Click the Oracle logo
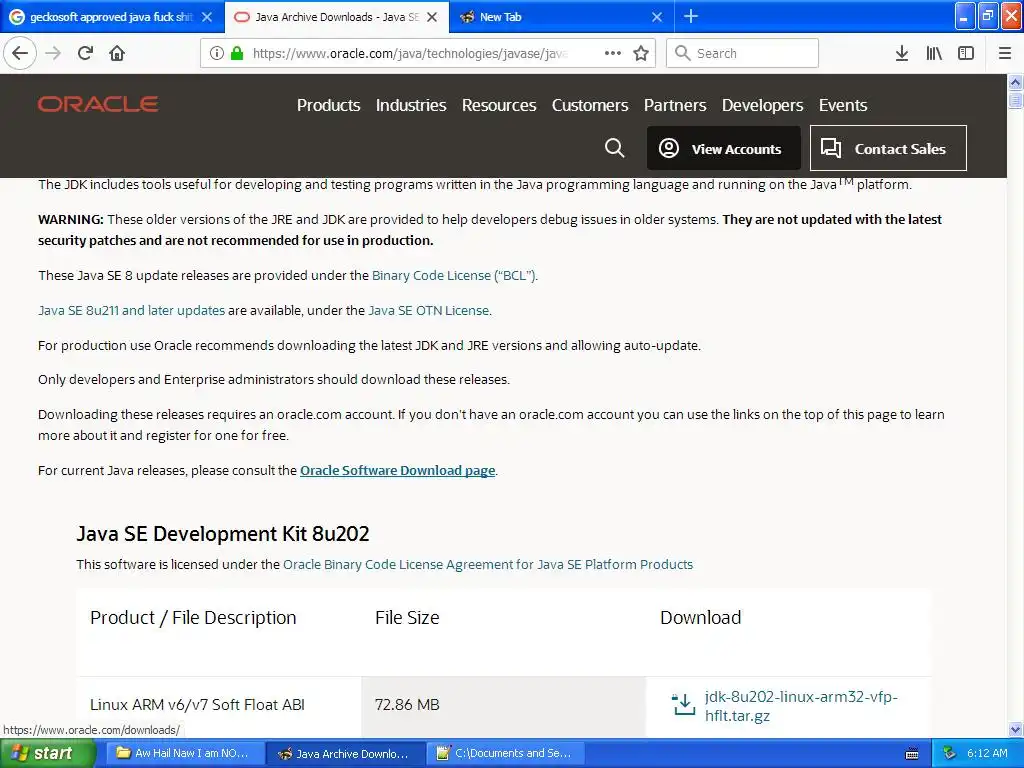 pos(98,104)
